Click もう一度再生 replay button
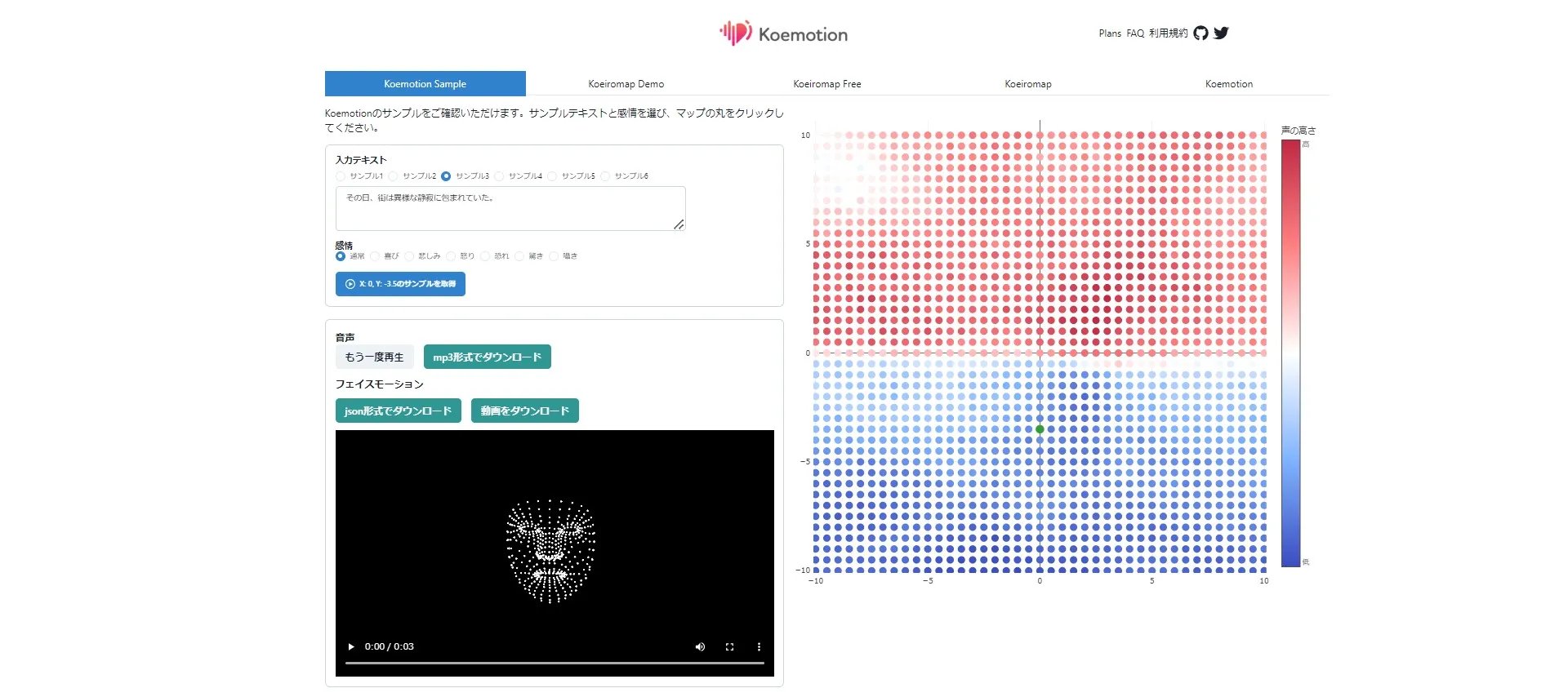 tap(375, 357)
